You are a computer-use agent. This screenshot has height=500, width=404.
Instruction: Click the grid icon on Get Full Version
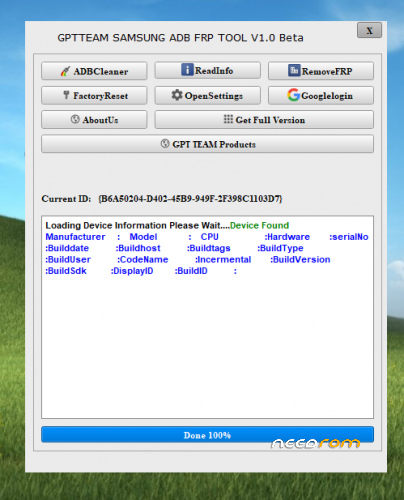tap(228, 119)
